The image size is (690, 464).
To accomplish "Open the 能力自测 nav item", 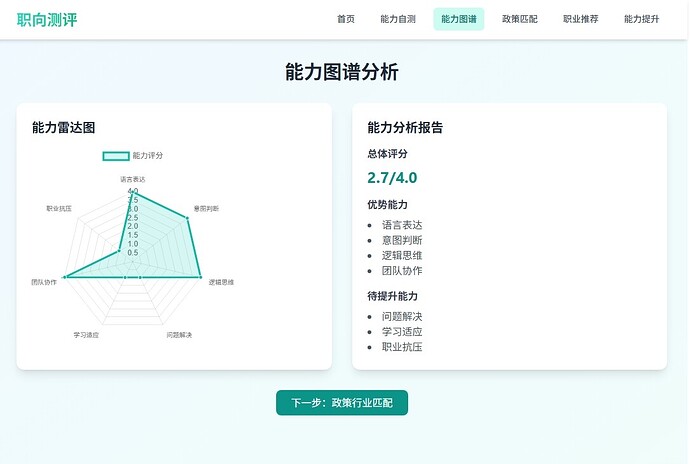I will tap(398, 19).
